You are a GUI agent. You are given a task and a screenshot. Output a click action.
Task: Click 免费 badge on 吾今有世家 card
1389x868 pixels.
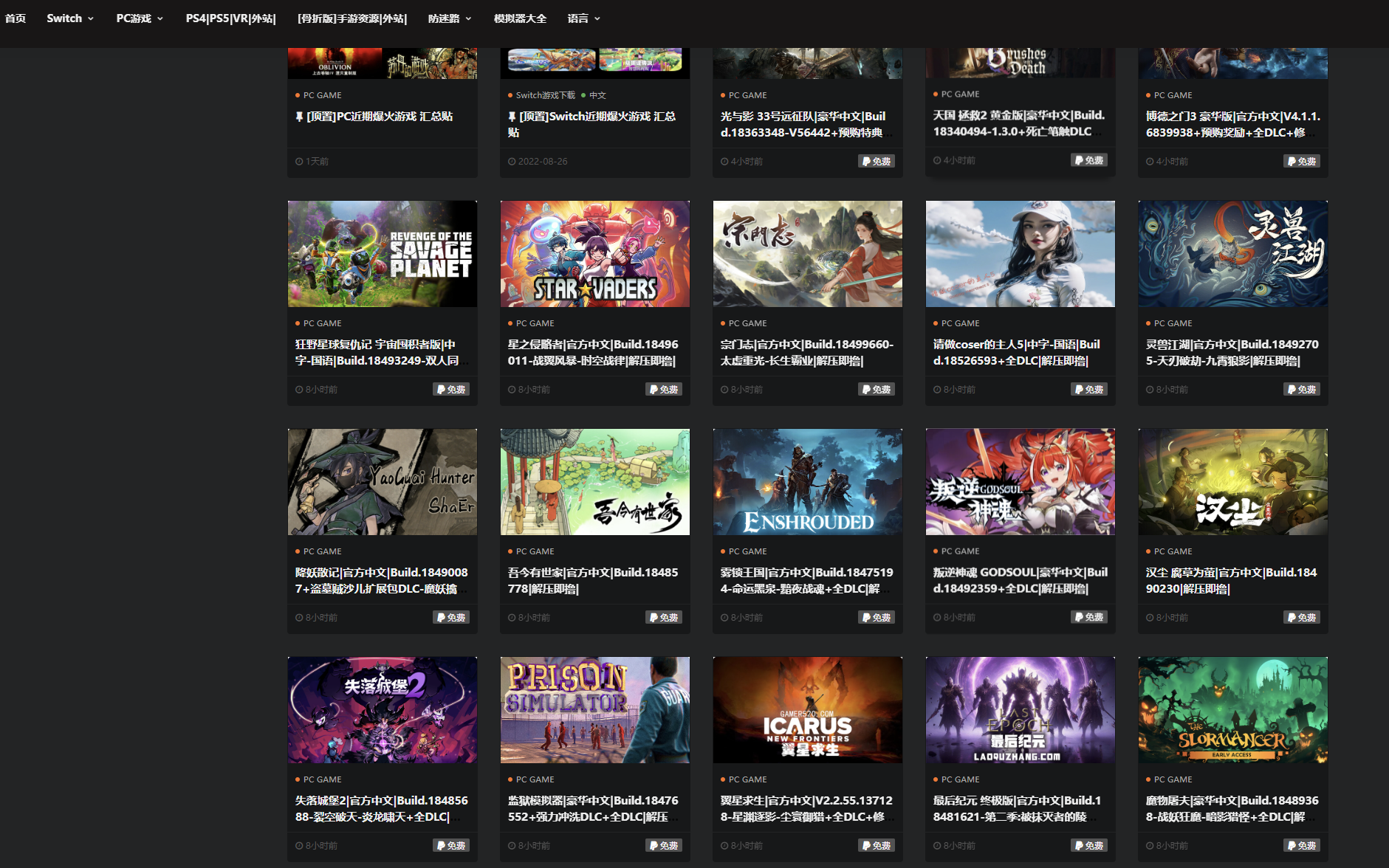pos(664,617)
